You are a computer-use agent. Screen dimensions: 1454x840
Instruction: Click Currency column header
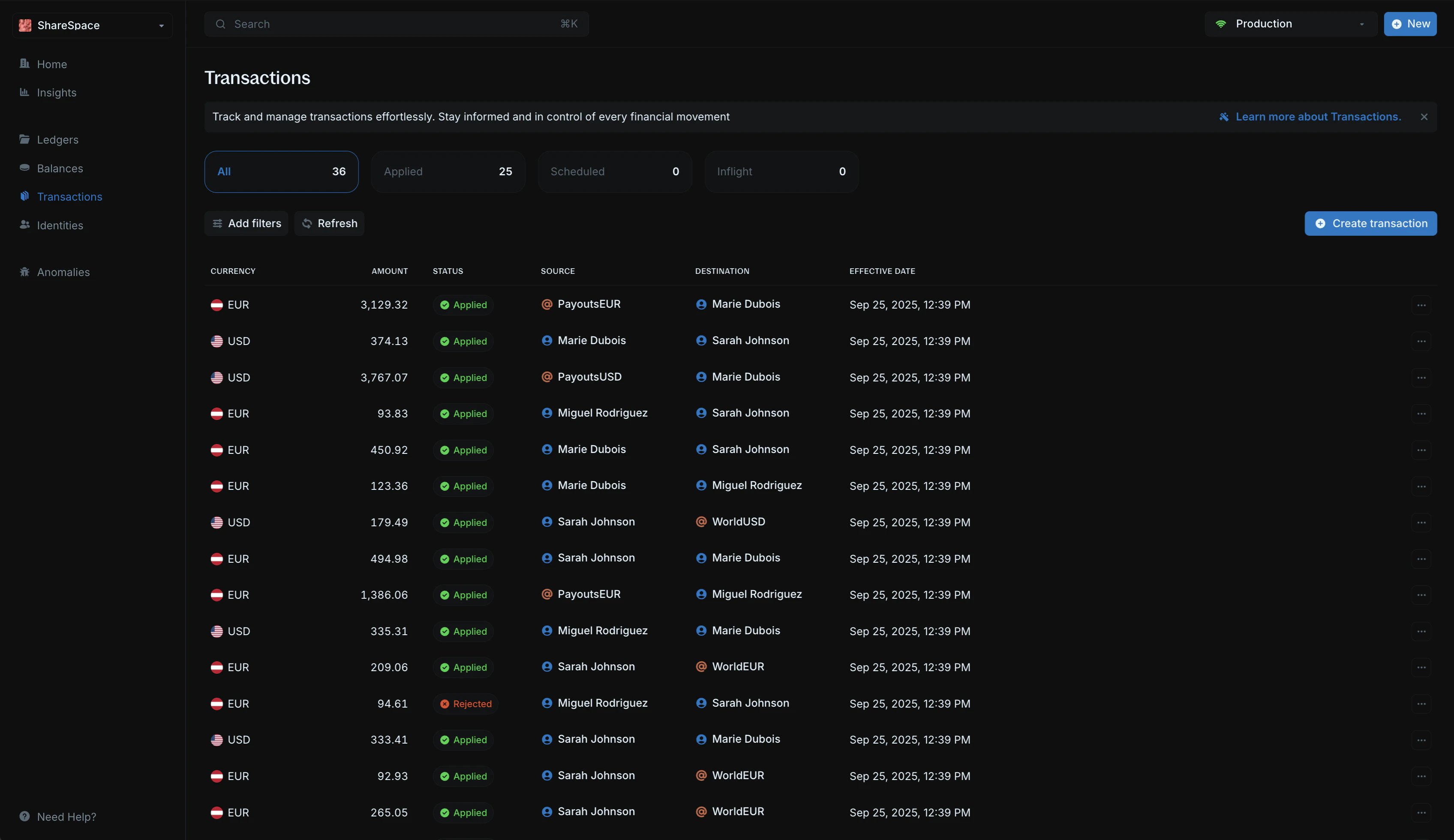[232, 271]
